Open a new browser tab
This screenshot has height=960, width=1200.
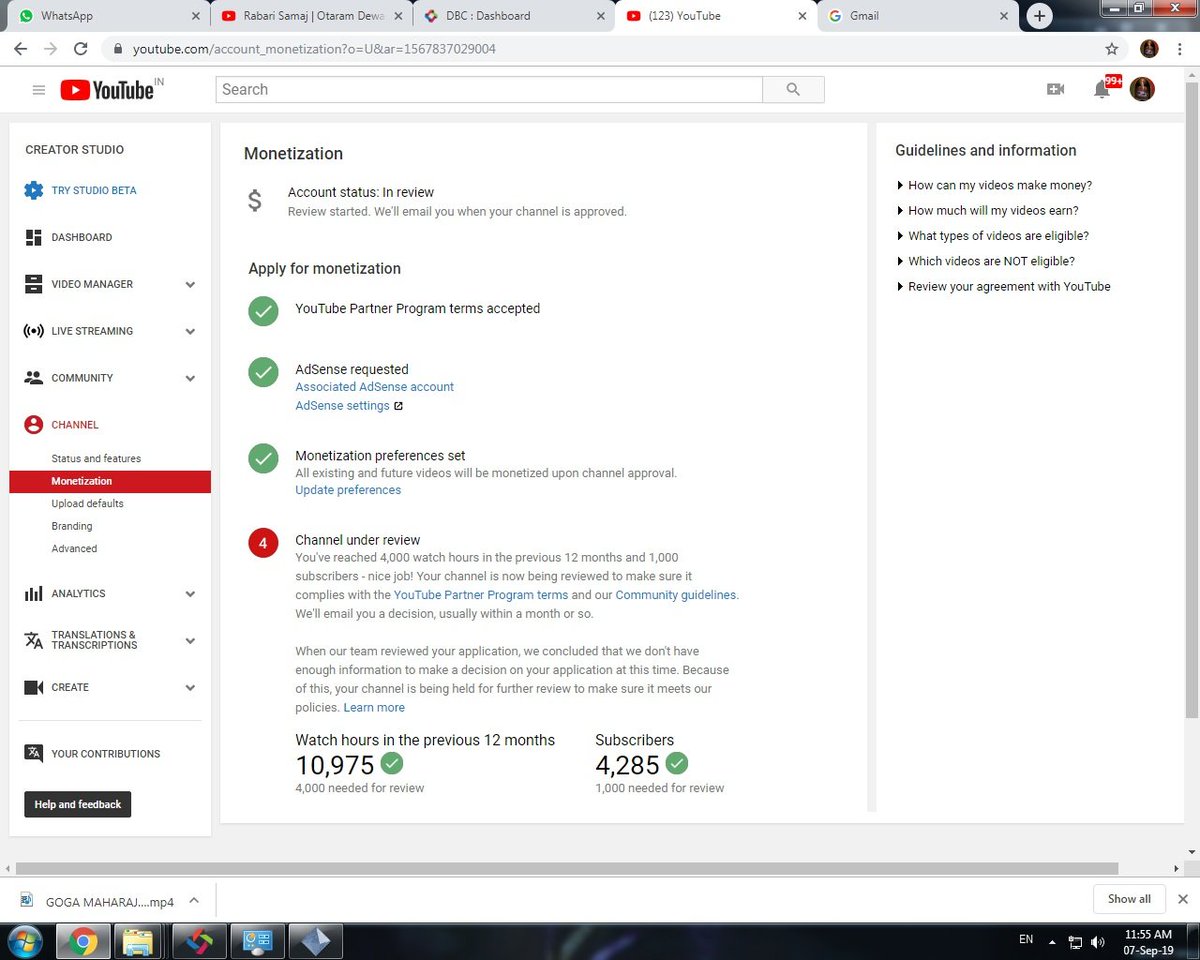(x=1040, y=16)
